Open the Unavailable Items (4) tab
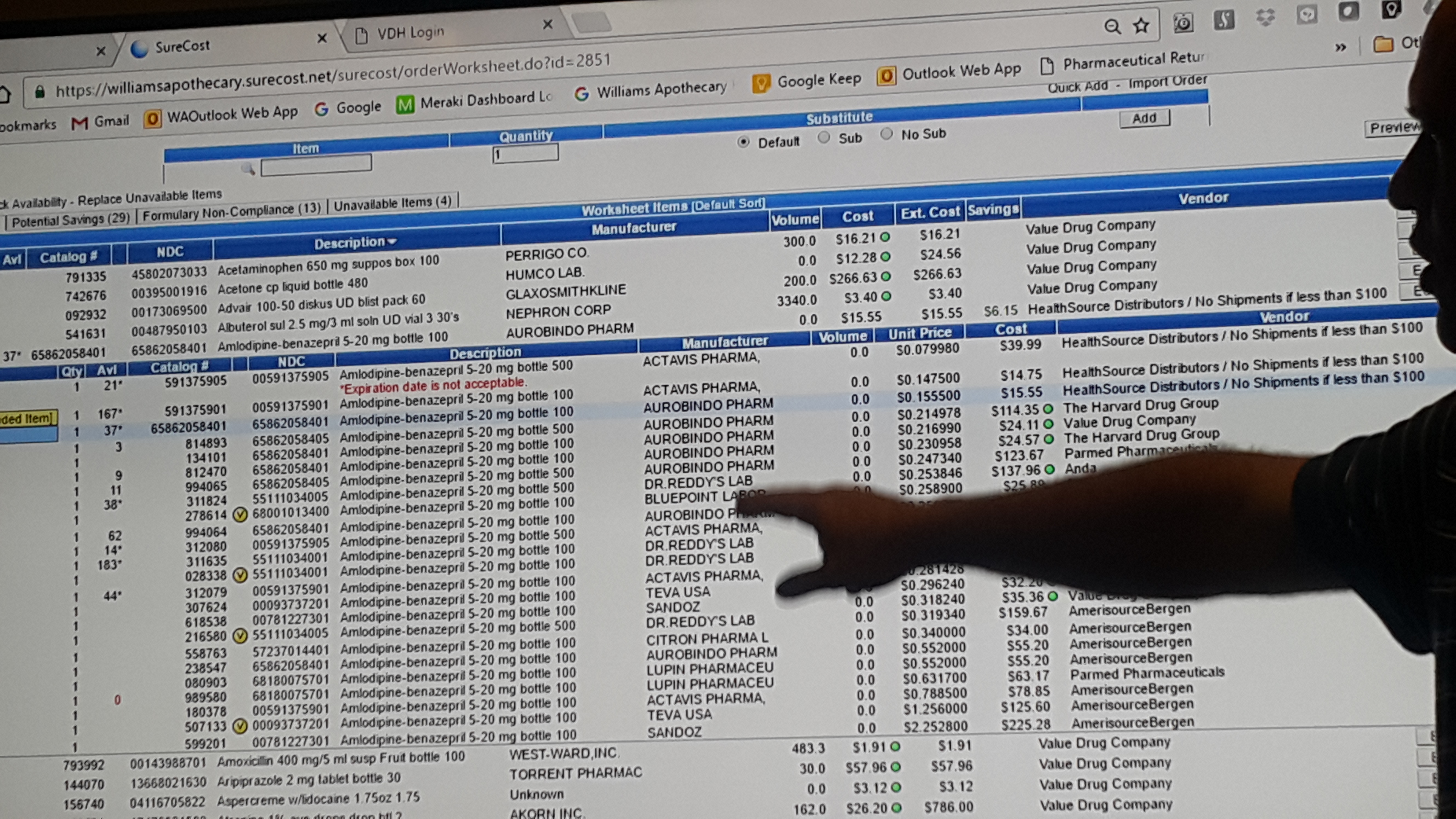This screenshot has height=819, width=1456. coord(392,203)
